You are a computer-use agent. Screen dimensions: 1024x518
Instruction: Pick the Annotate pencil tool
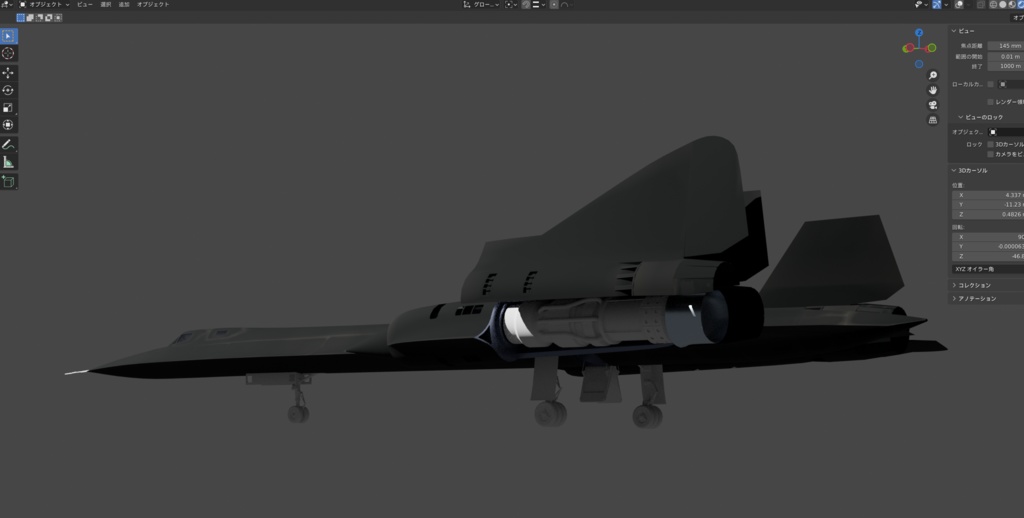click(x=8, y=144)
